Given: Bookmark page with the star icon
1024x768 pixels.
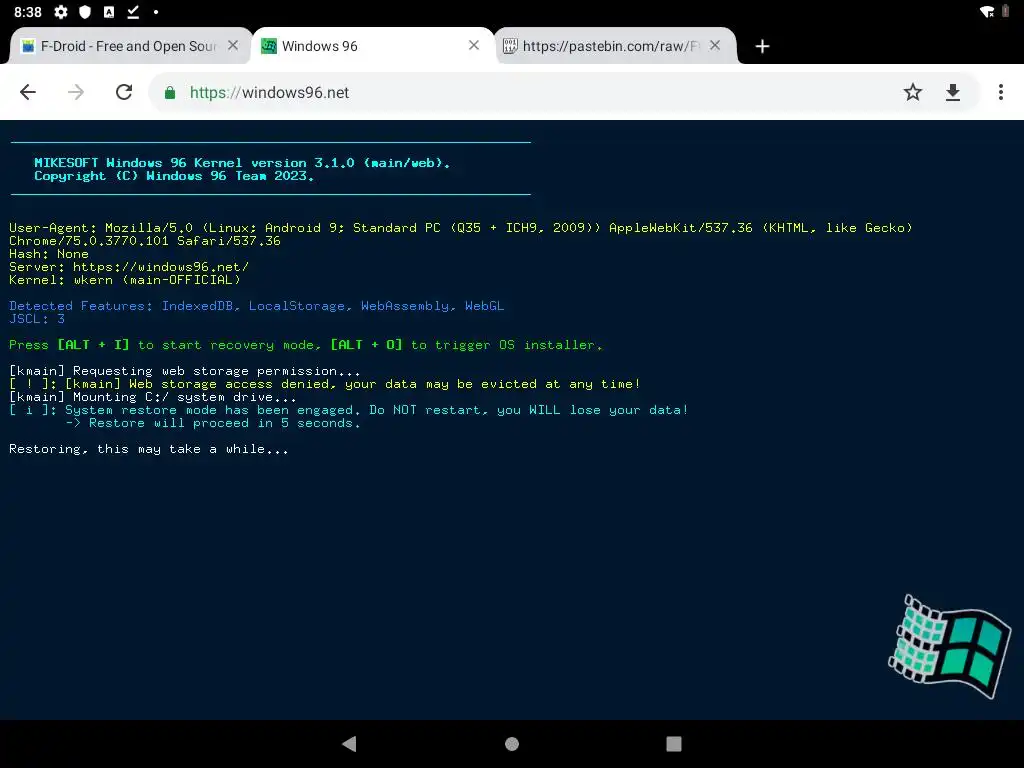Looking at the screenshot, I should click(912, 92).
